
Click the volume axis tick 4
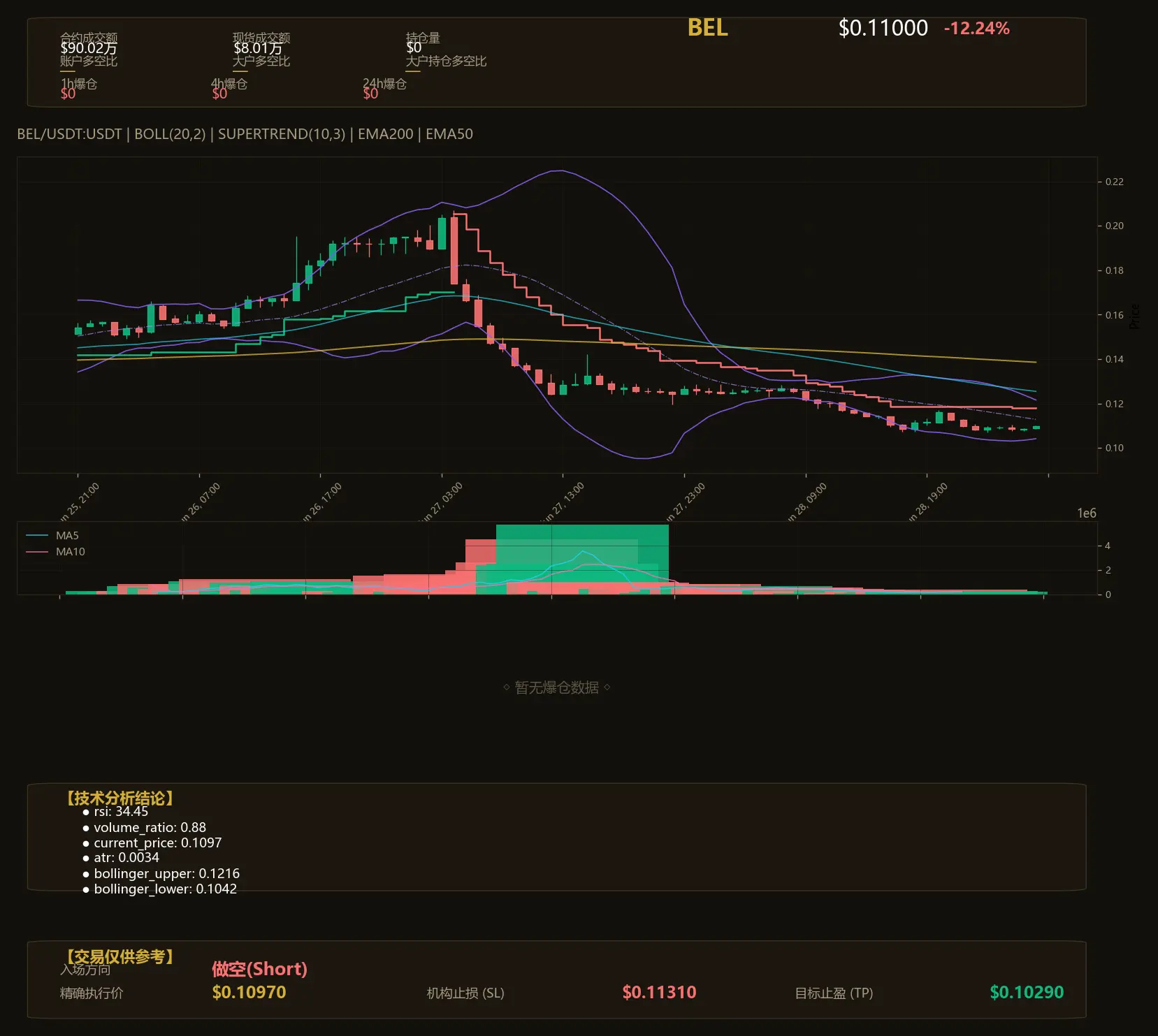1108,546
